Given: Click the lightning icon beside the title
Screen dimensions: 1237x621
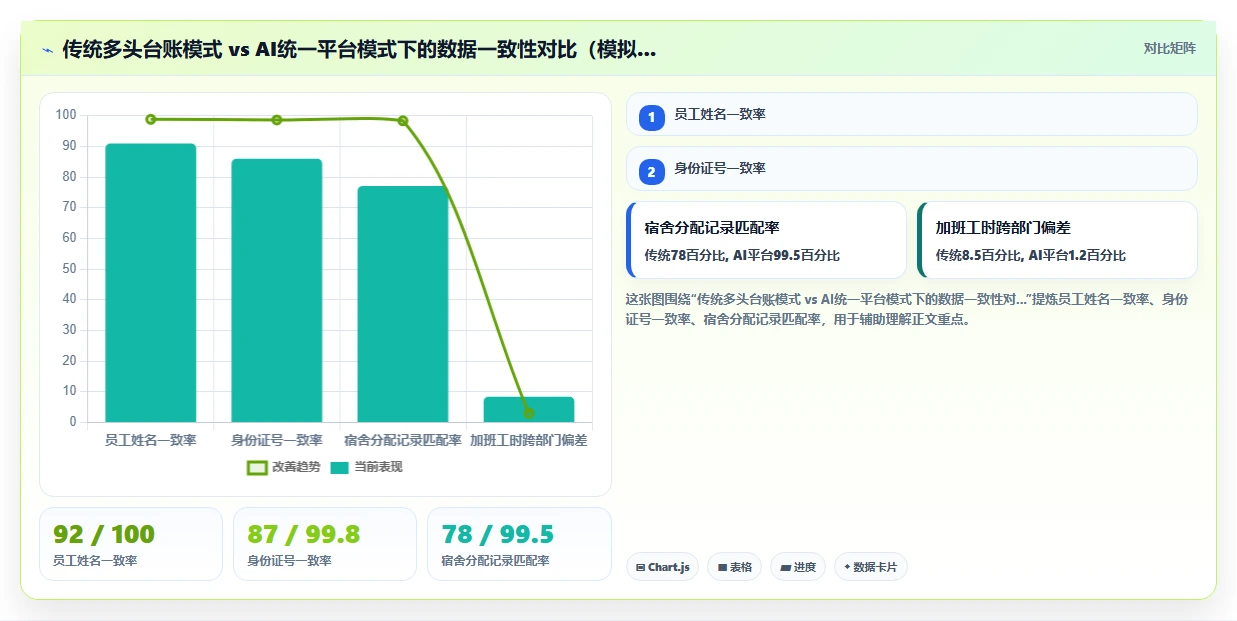Looking at the screenshot, I should (x=47, y=49).
